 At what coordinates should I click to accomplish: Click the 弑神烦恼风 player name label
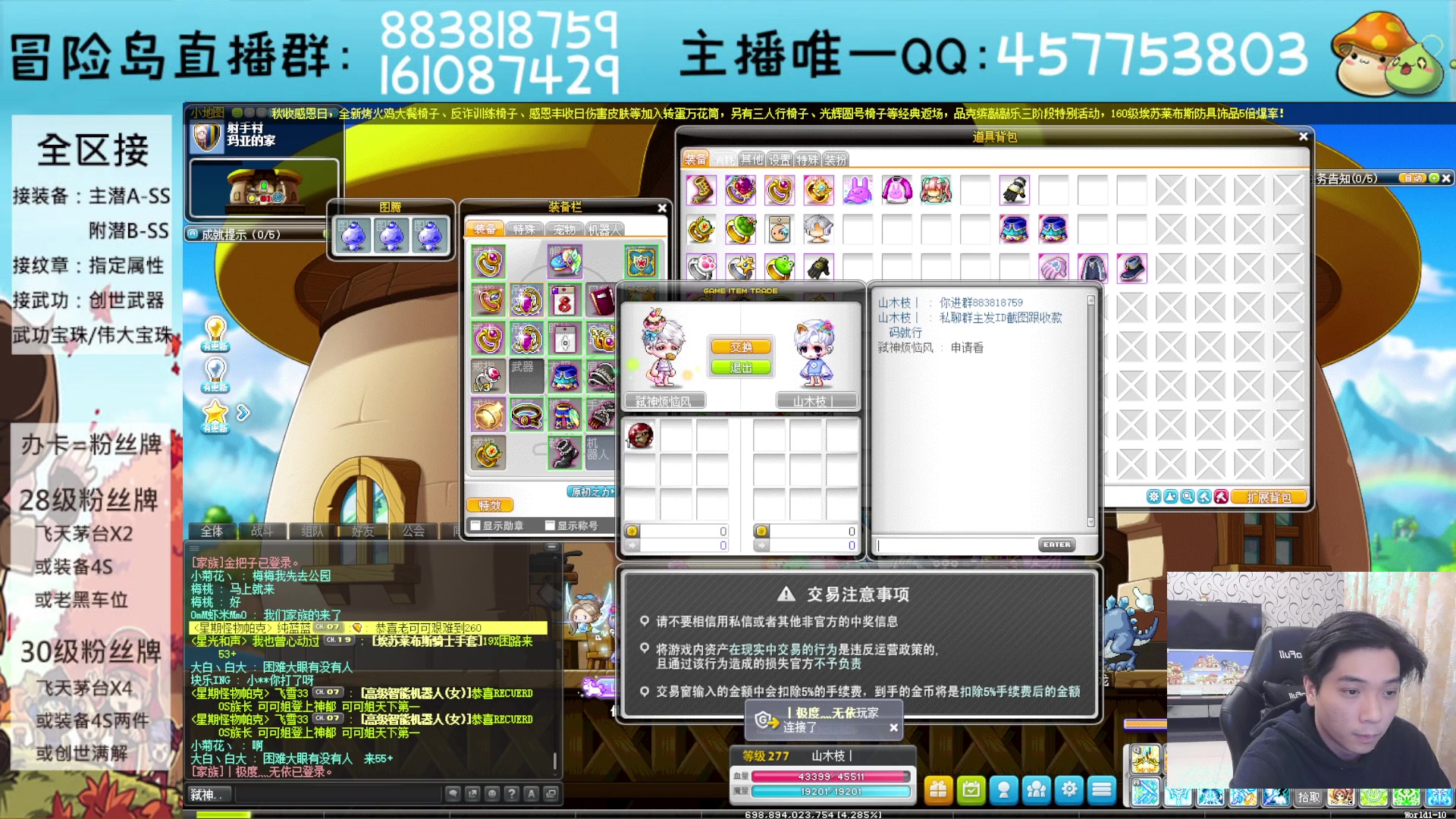(664, 401)
